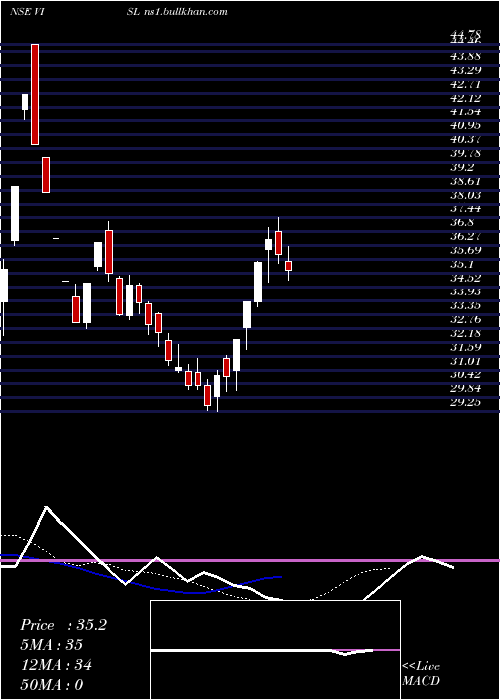500x700 pixels.
Task: Click the 34.52 price axis label
Action: [x=465, y=278]
